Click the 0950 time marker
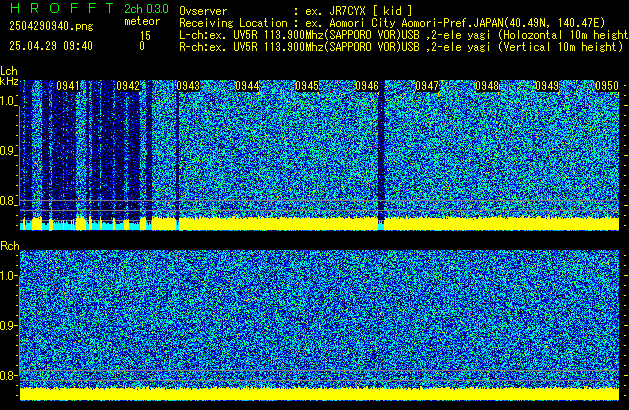This screenshot has width=629, height=410. pos(607,86)
